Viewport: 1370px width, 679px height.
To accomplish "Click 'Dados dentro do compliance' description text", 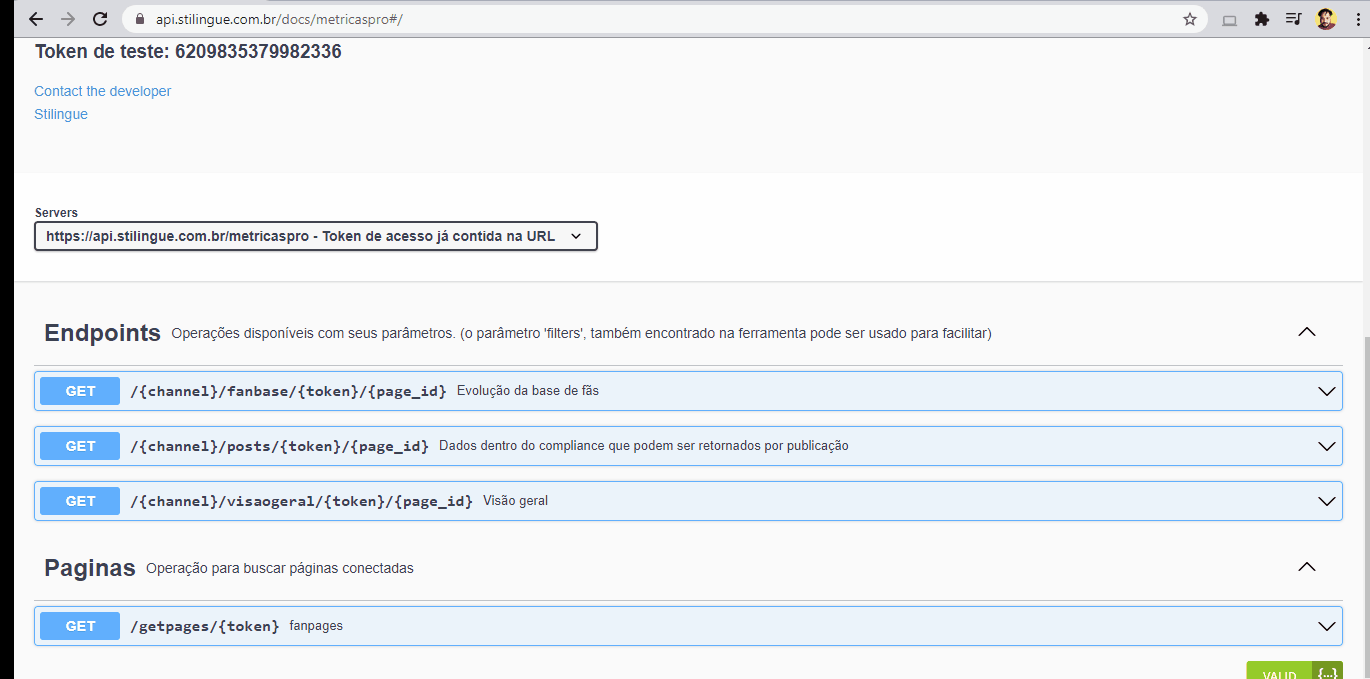I will click(x=644, y=446).
